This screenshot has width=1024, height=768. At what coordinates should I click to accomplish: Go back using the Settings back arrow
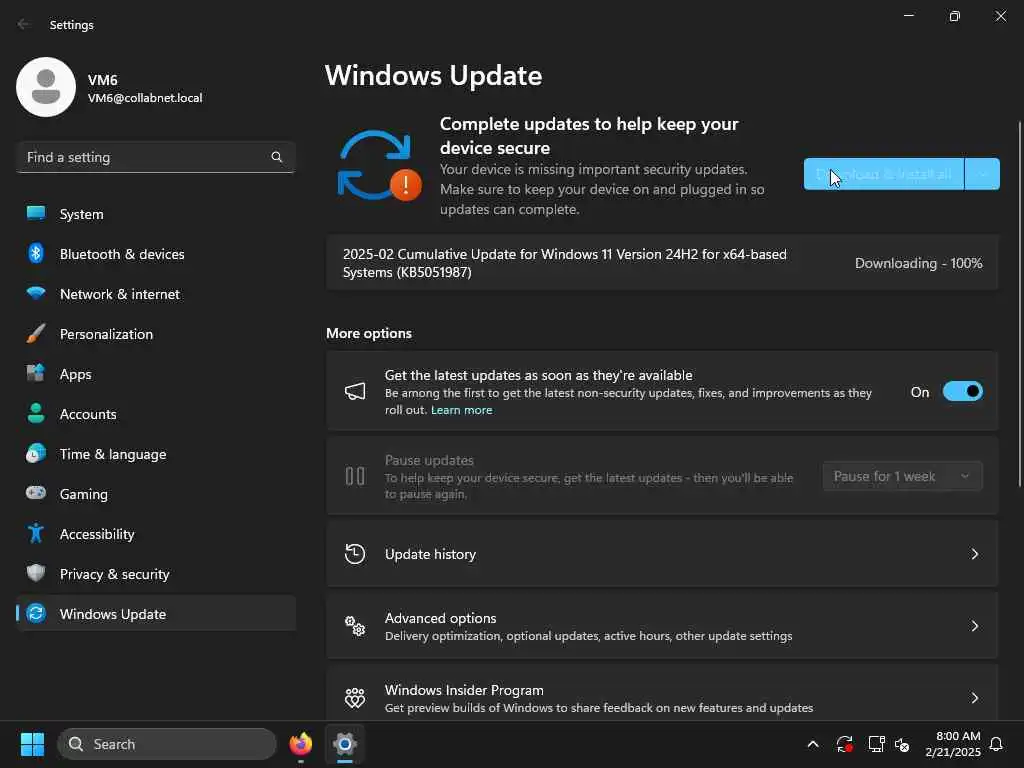[x=24, y=24]
